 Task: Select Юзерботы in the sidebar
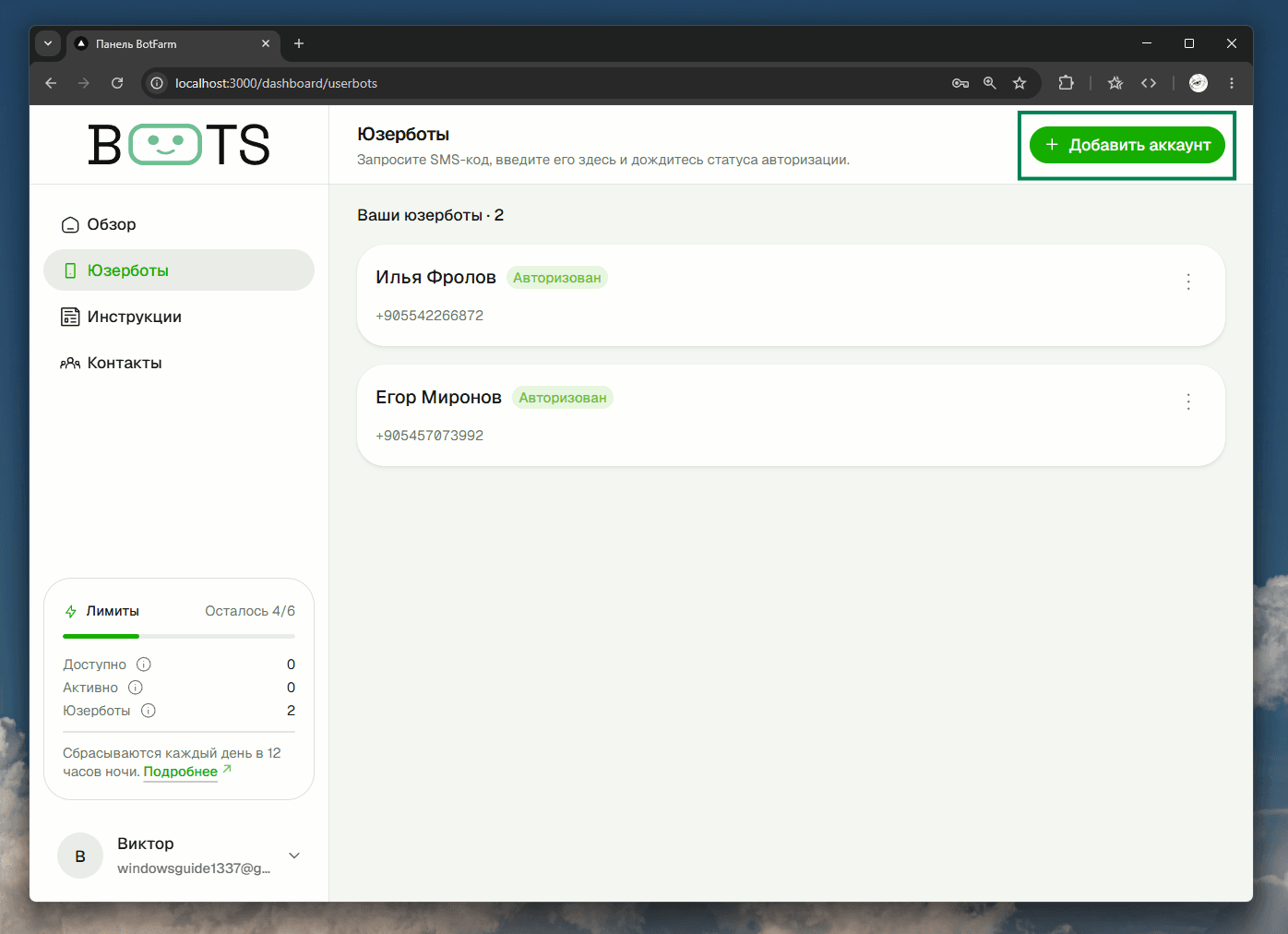[179, 270]
